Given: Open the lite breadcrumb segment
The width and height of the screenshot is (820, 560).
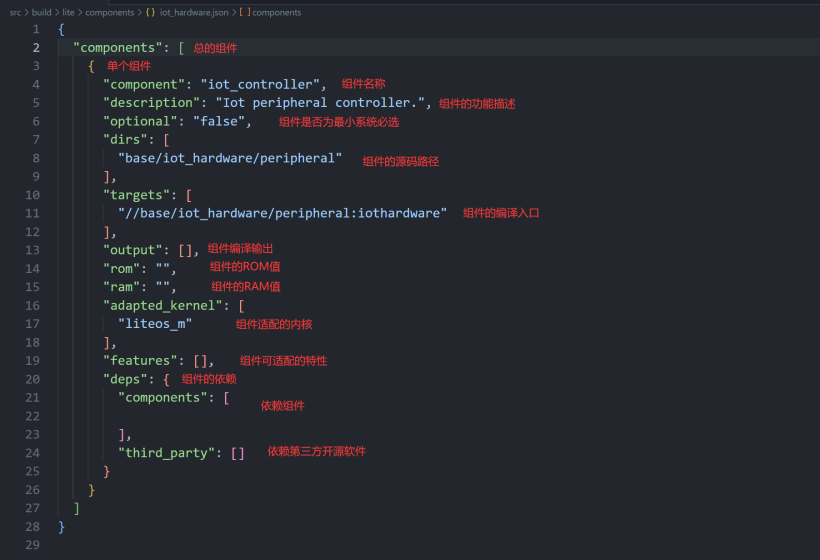Looking at the screenshot, I should click(x=68, y=13).
